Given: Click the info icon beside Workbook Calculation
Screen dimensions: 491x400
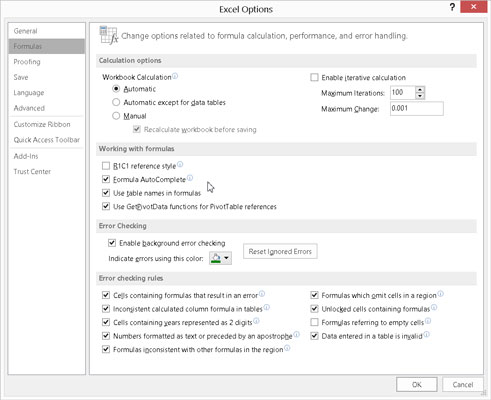Looking at the screenshot, I should pyautogui.click(x=175, y=76).
